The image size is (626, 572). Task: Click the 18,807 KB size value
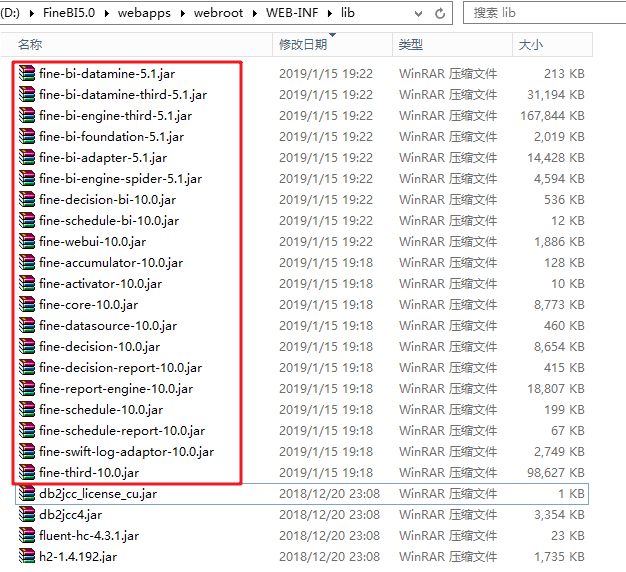(555, 389)
